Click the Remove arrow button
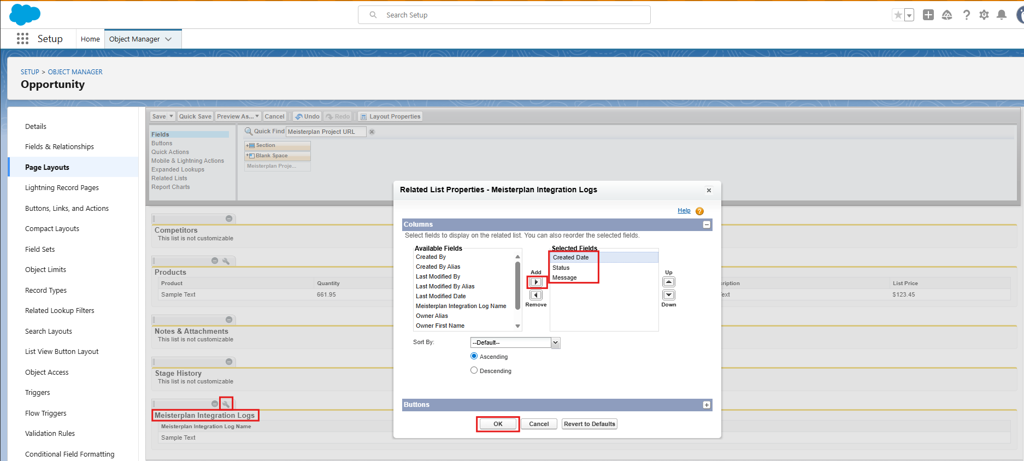1024x461 pixels. click(536, 295)
